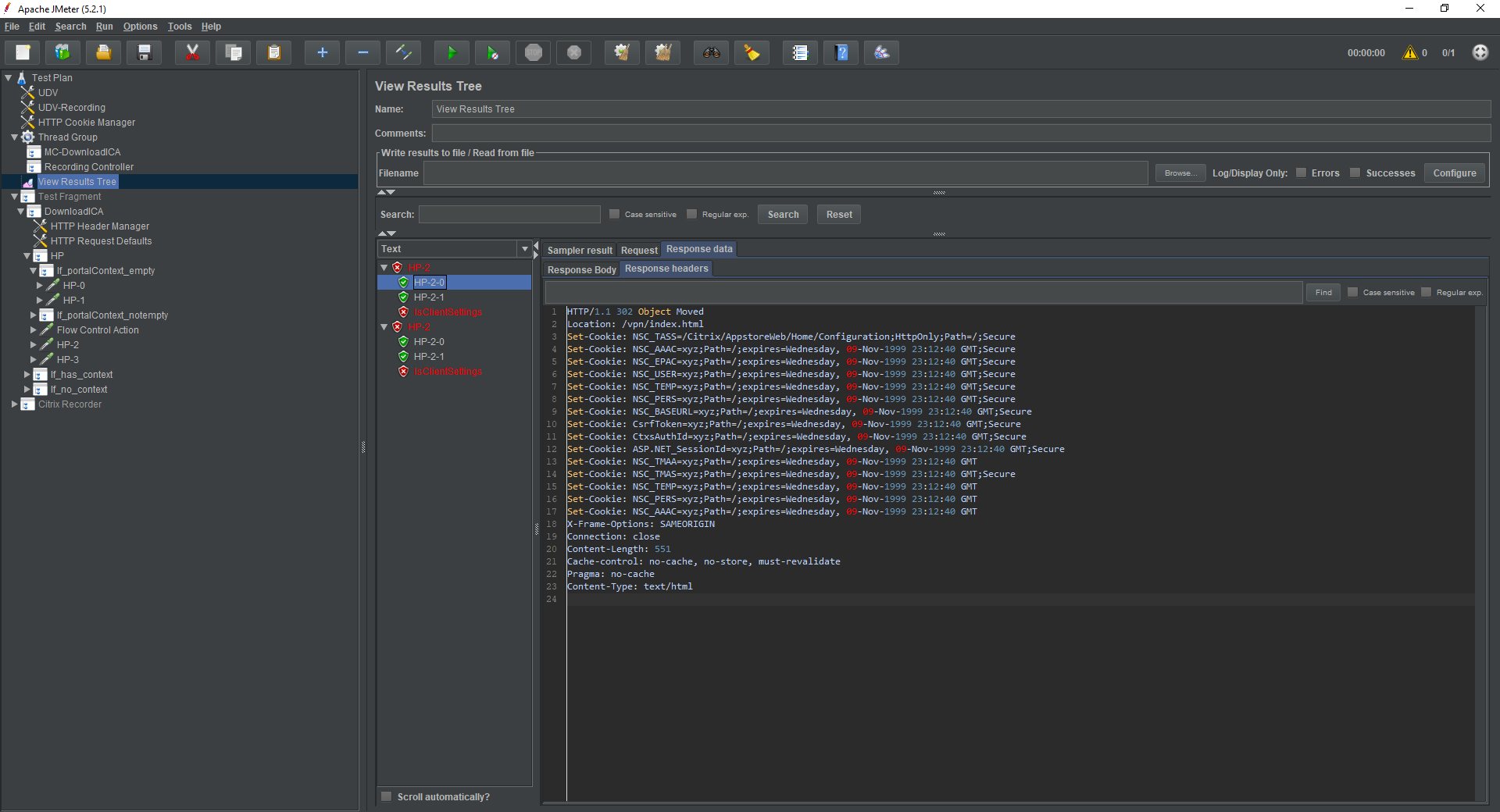Collapse the Thread Group tree node
The height and width of the screenshot is (812, 1500).
click(x=14, y=137)
